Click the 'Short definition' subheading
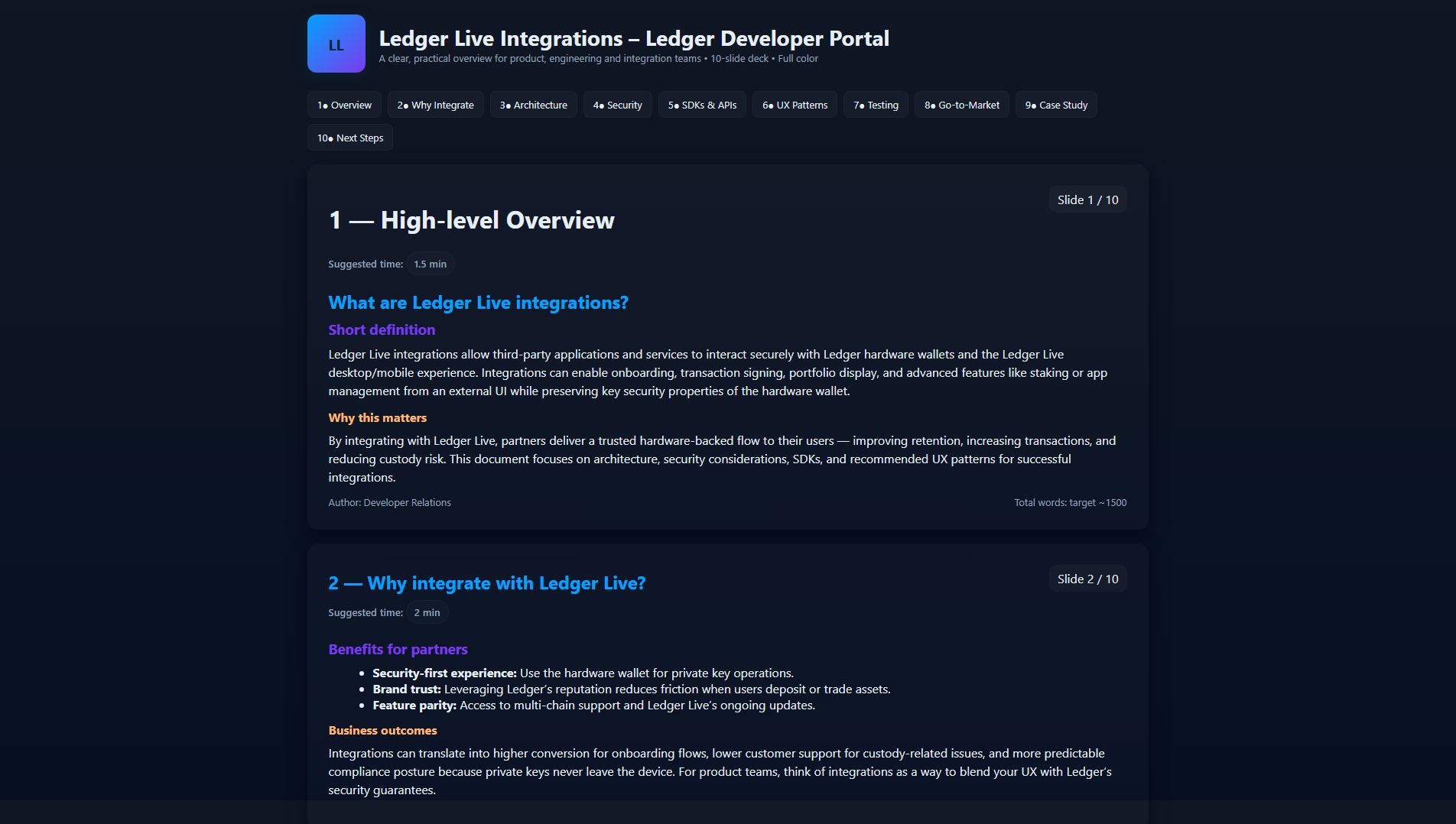Image resolution: width=1456 pixels, height=824 pixels. (382, 329)
